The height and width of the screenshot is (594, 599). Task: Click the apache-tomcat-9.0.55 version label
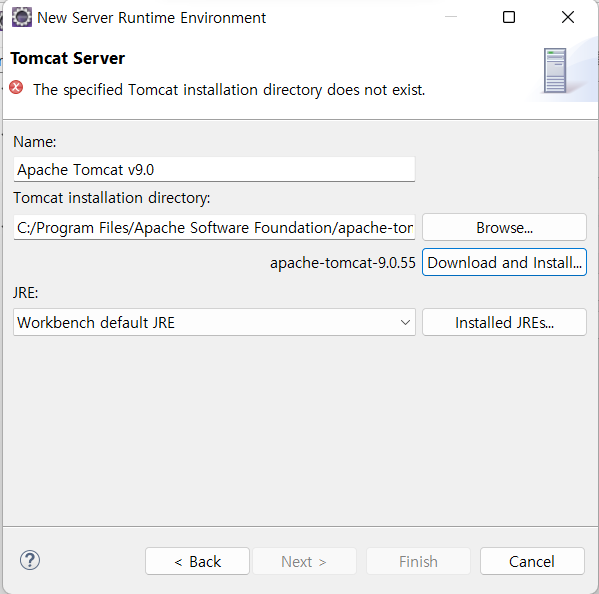(x=343, y=263)
